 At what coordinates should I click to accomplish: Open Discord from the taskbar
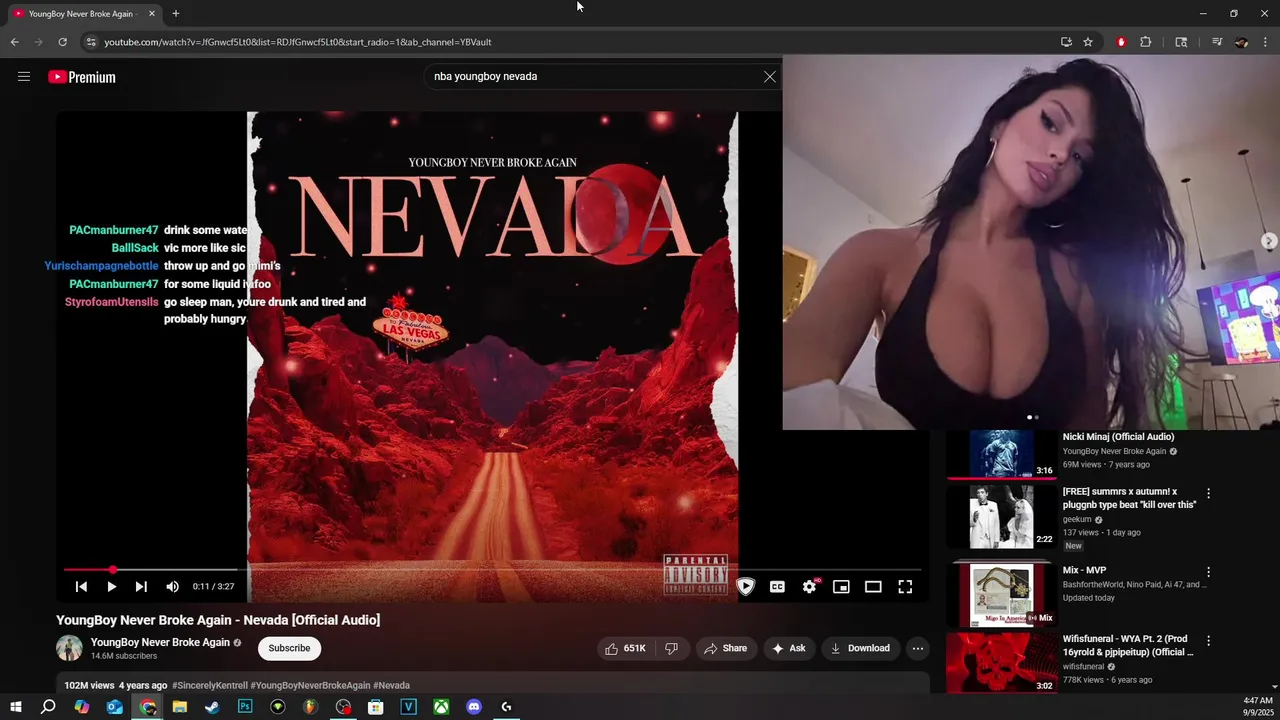(x=474, y=707)
